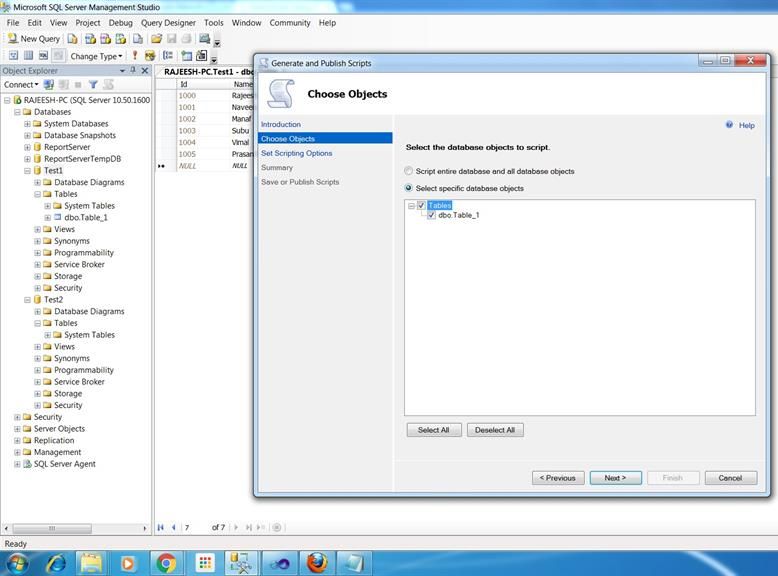Click the Save disk icon in toolbar

point(172,39)
